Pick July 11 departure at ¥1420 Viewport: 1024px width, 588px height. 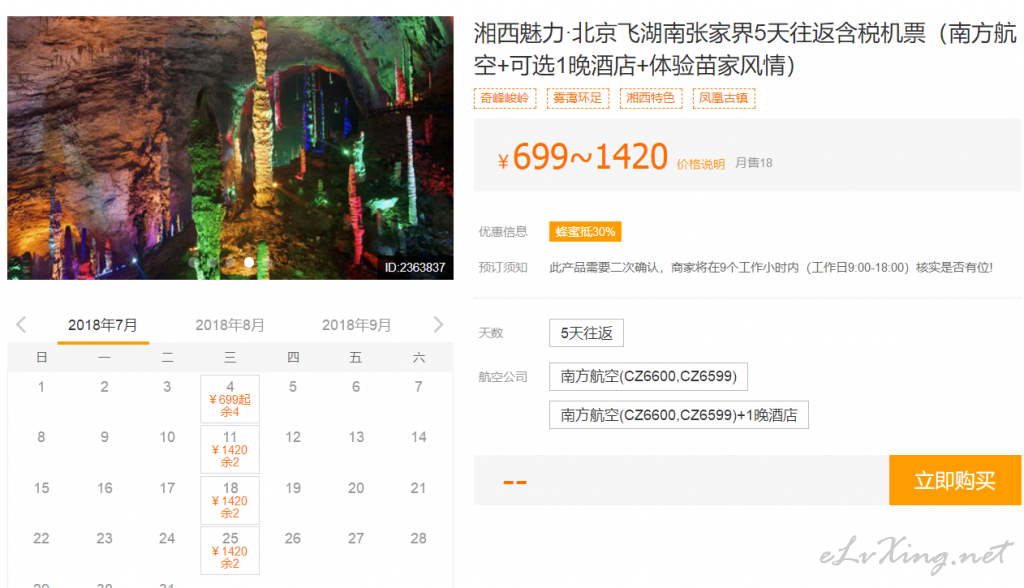click(230, 449)
